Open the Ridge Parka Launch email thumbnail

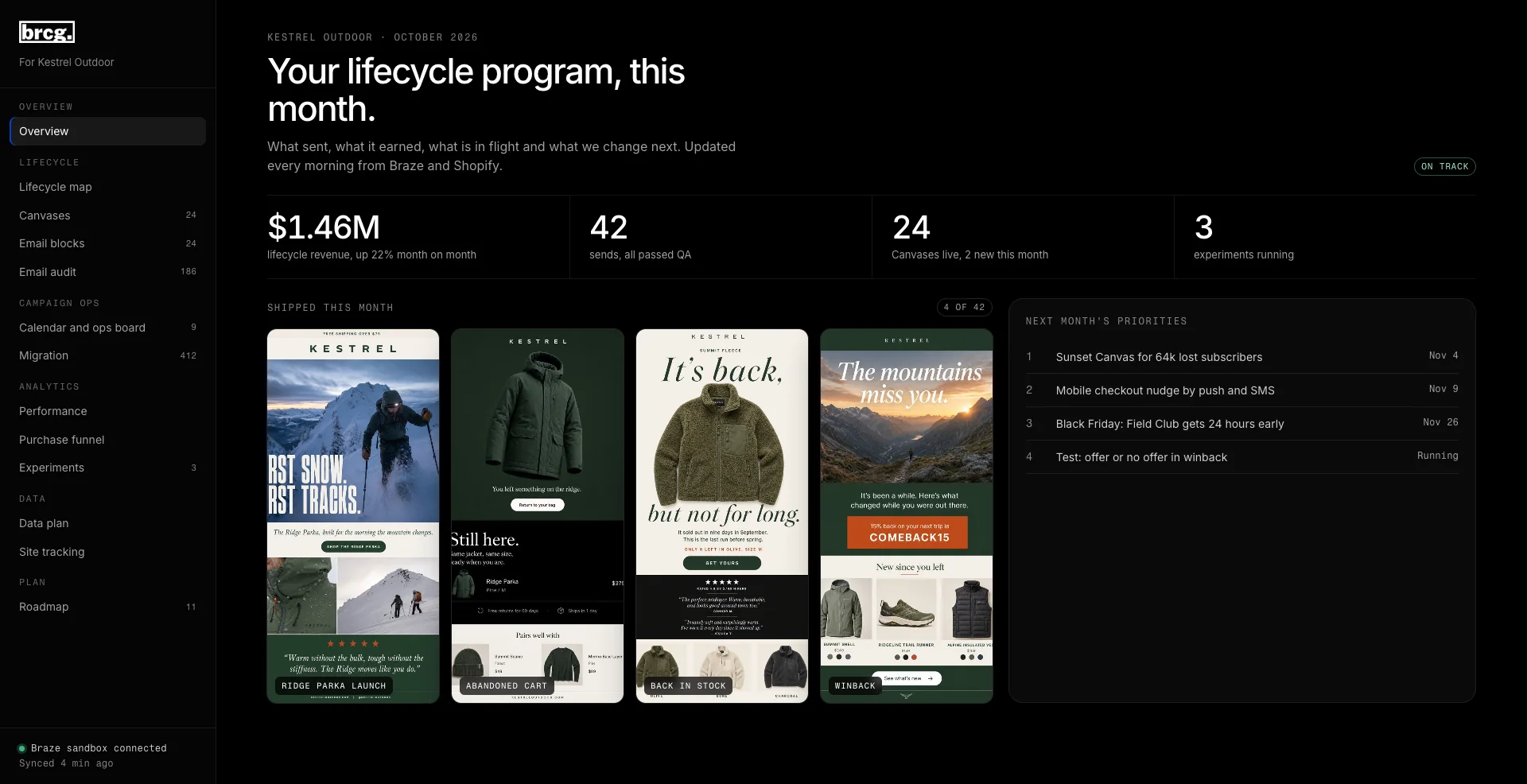tap(353, 516)
